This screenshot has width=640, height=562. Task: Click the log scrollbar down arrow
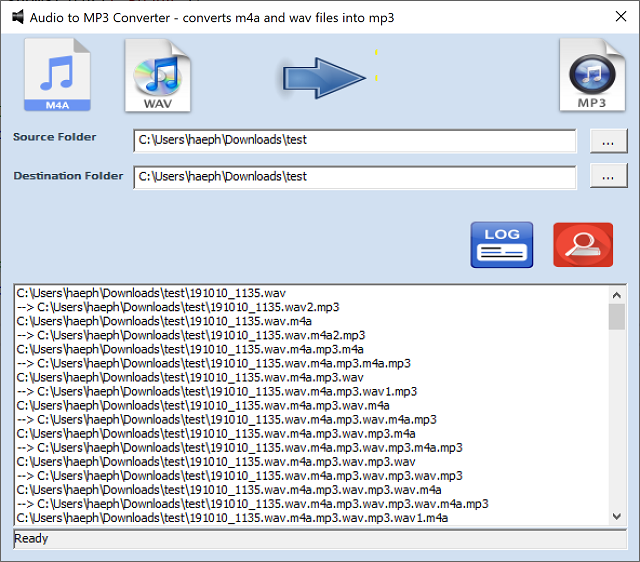coord(617,516)
